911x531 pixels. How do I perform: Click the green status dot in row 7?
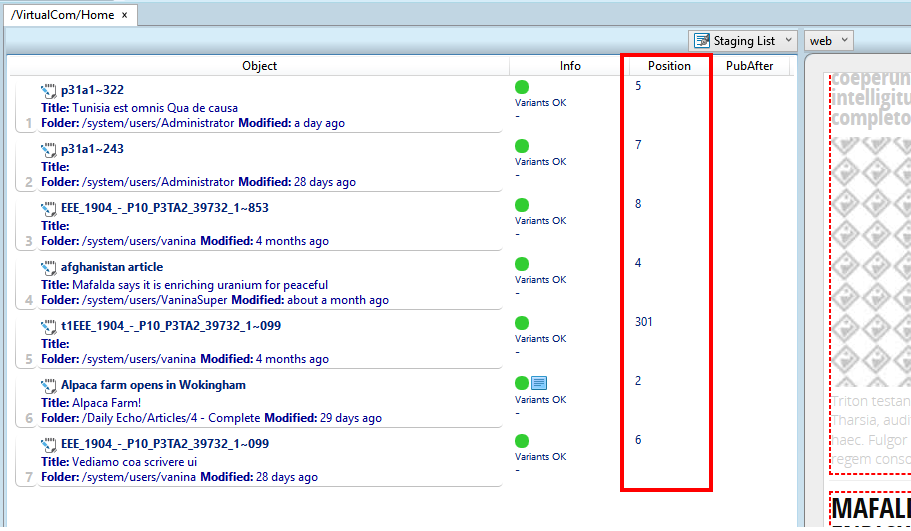(522, 441)
